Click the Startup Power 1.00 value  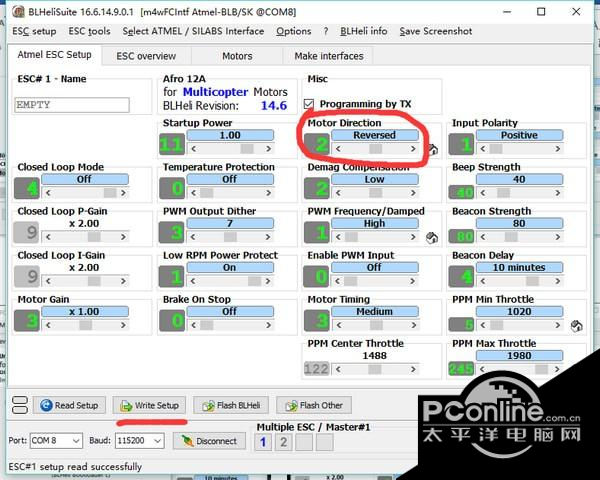point(230,135)
